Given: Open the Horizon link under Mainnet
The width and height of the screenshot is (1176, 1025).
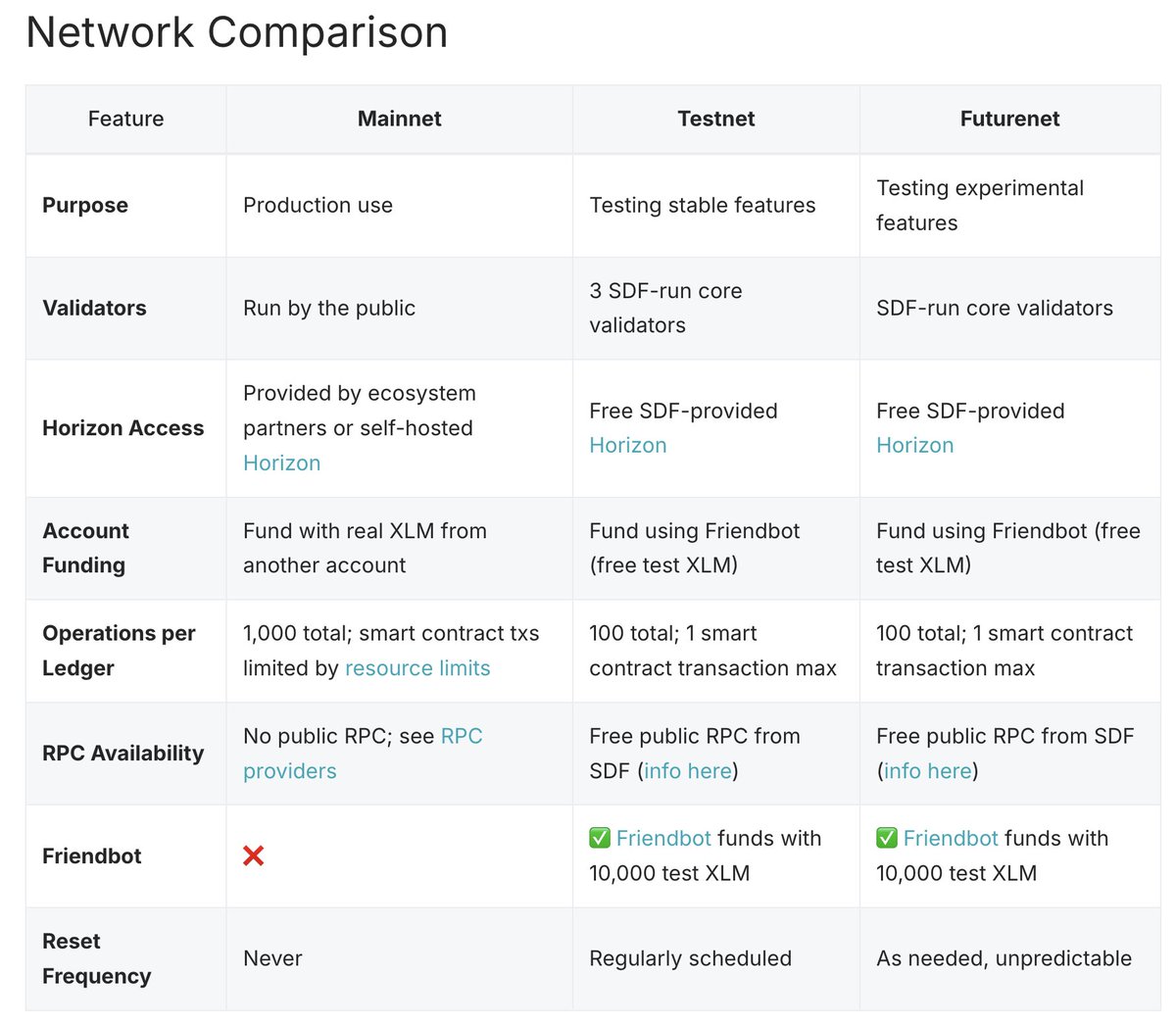Looking at the screenshot, I should click(x=282, y=463).
